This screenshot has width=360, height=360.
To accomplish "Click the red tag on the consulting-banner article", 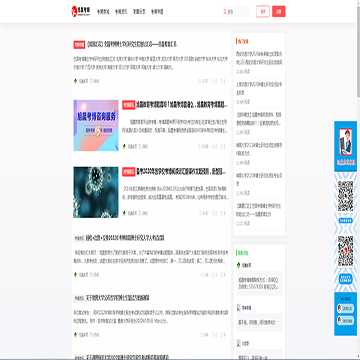I will 128,105.
